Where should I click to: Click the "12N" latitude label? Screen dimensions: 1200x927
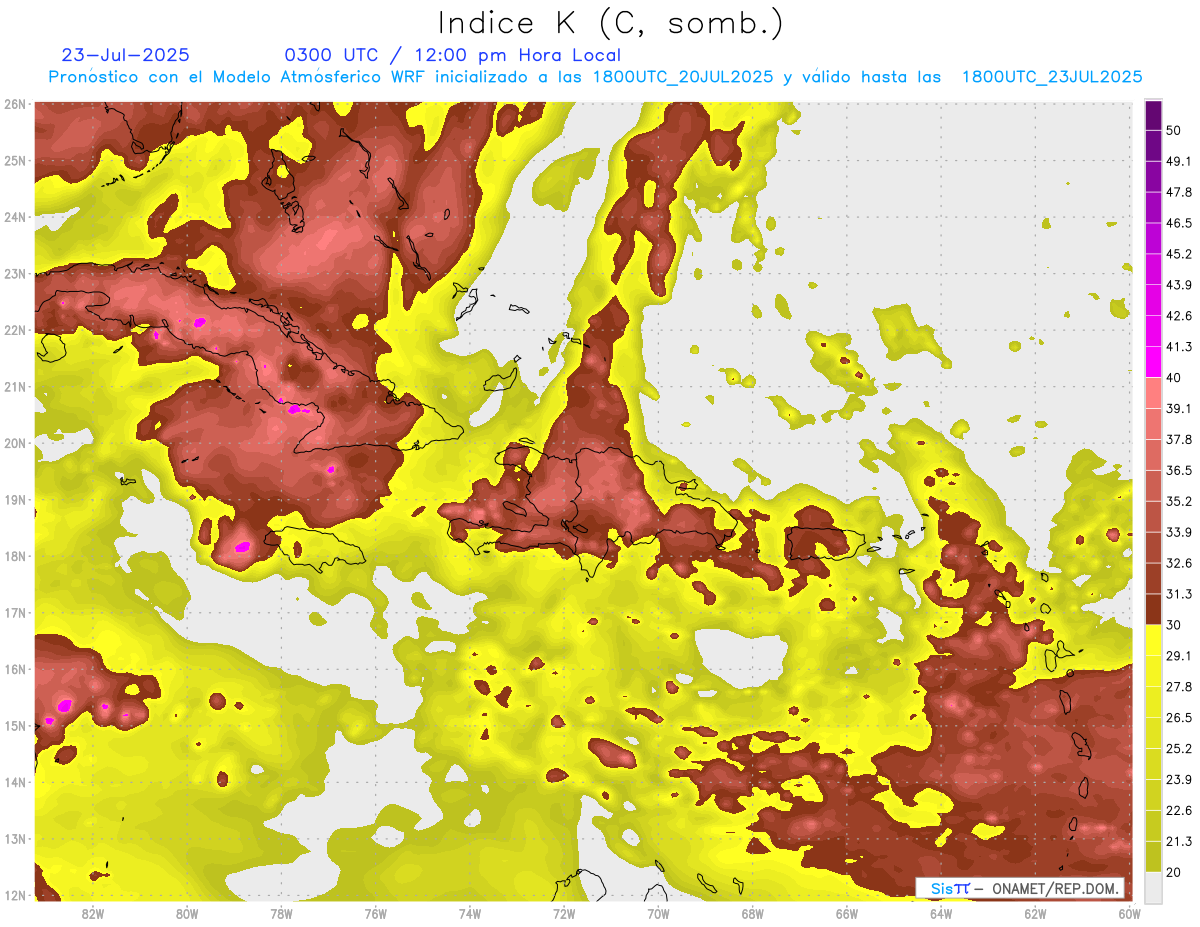[15, 895]
